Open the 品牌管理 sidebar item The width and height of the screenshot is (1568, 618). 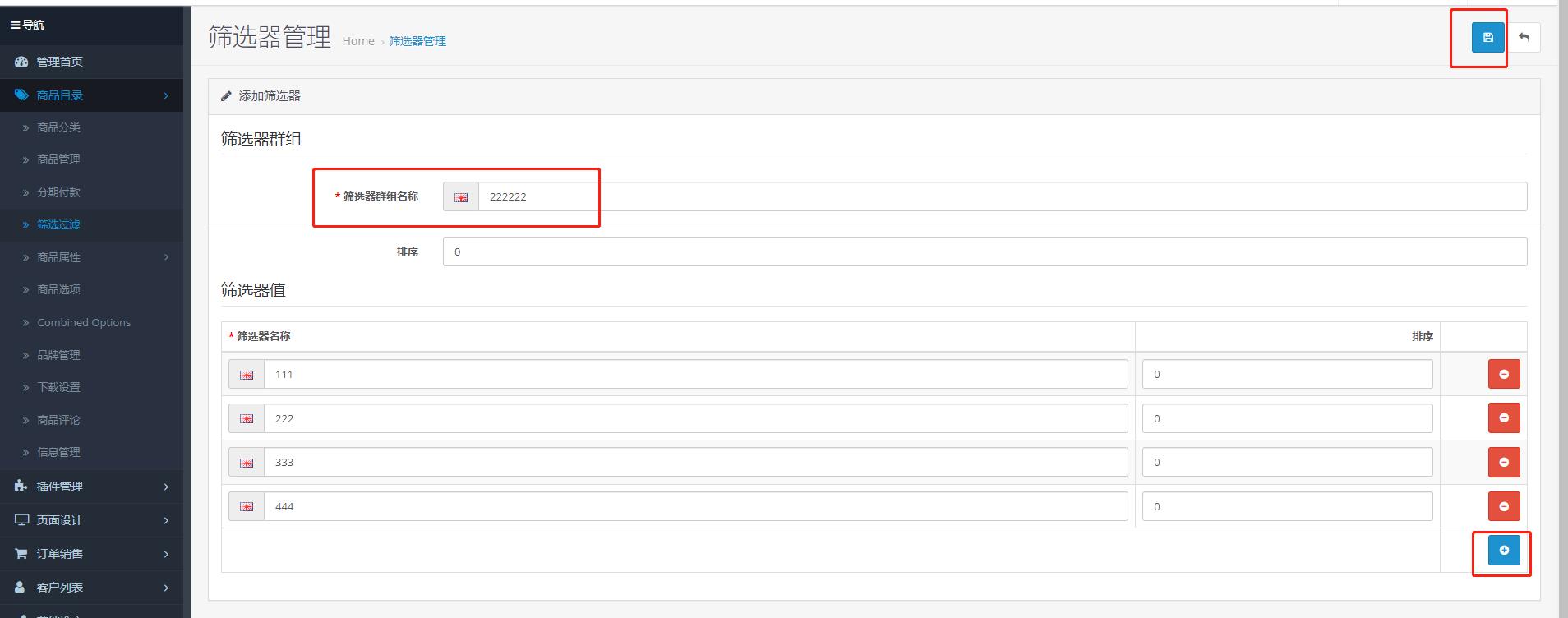click(x=58, y=355)
